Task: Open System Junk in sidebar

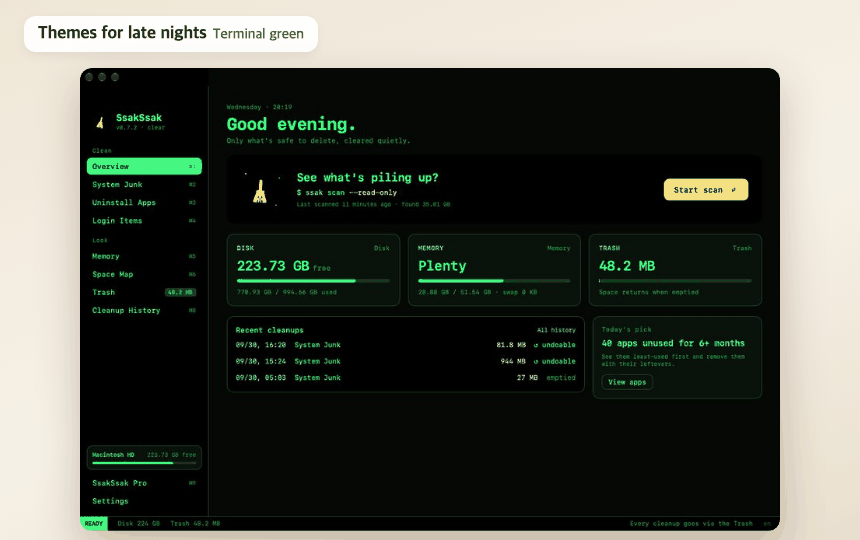Action: click(x=144, y=184)
